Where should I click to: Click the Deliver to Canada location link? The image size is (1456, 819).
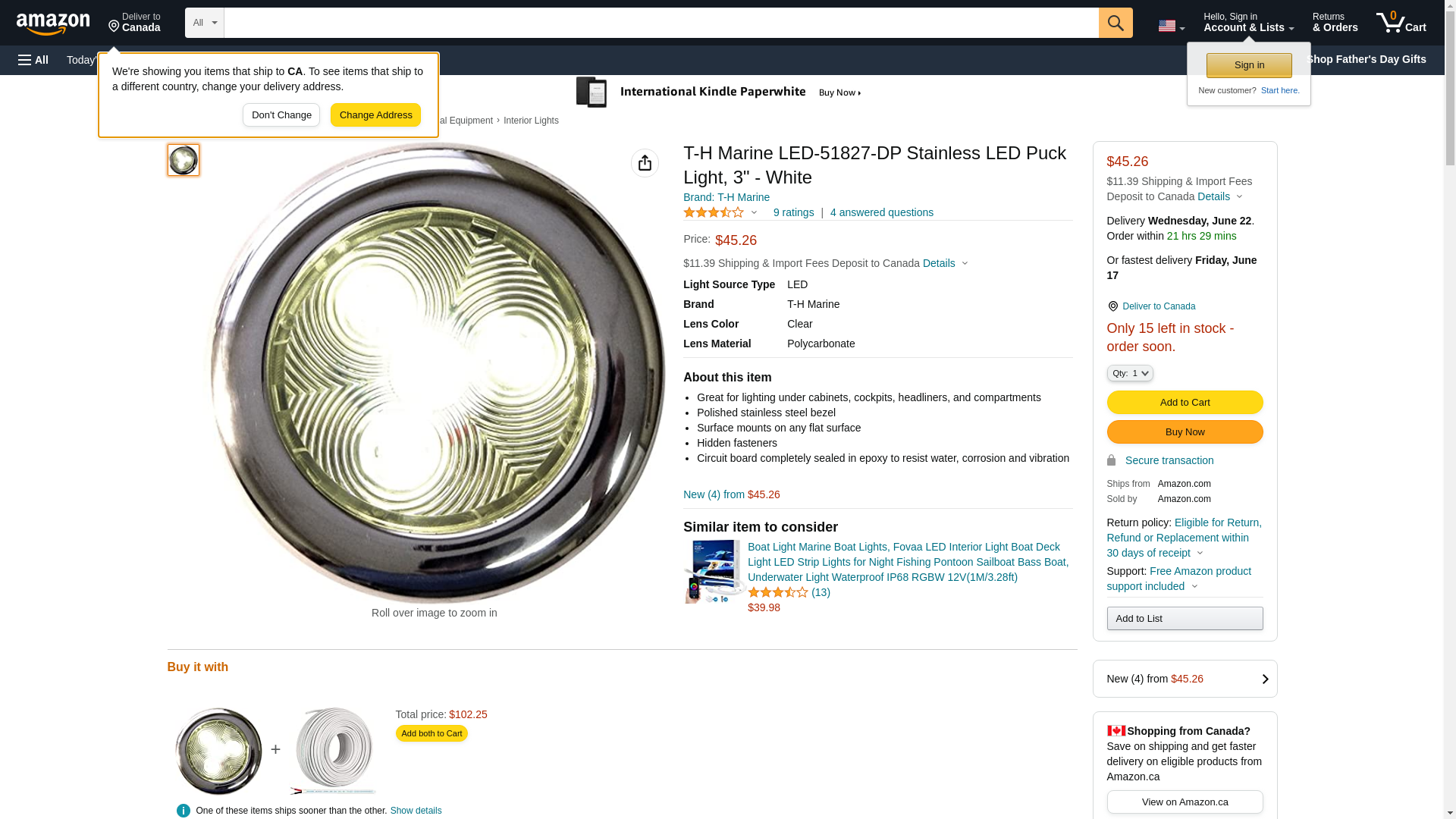[1158, 306]
